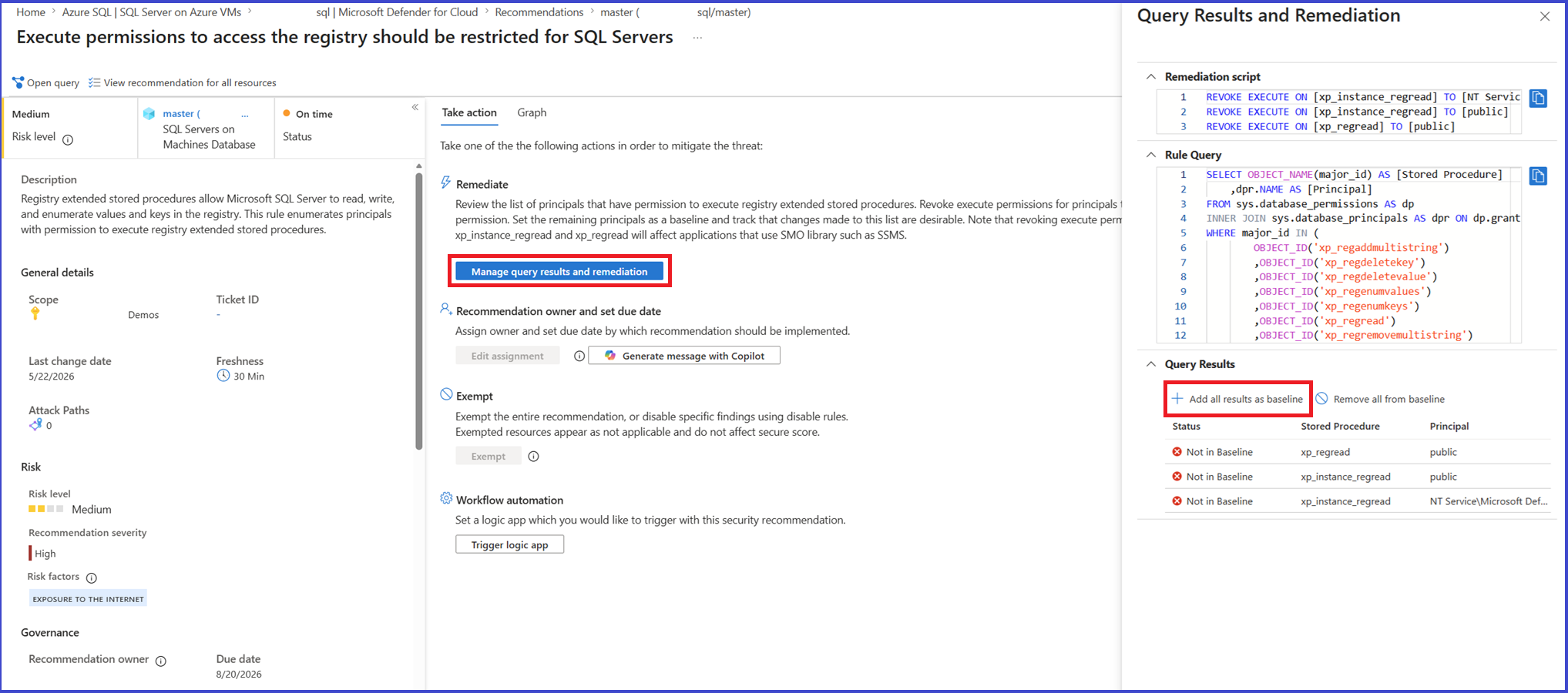Image resolution: width=1568 pixels, height=693 pixels.
Task: Click Open query in toolbar
Action: [x=45, y=82]
